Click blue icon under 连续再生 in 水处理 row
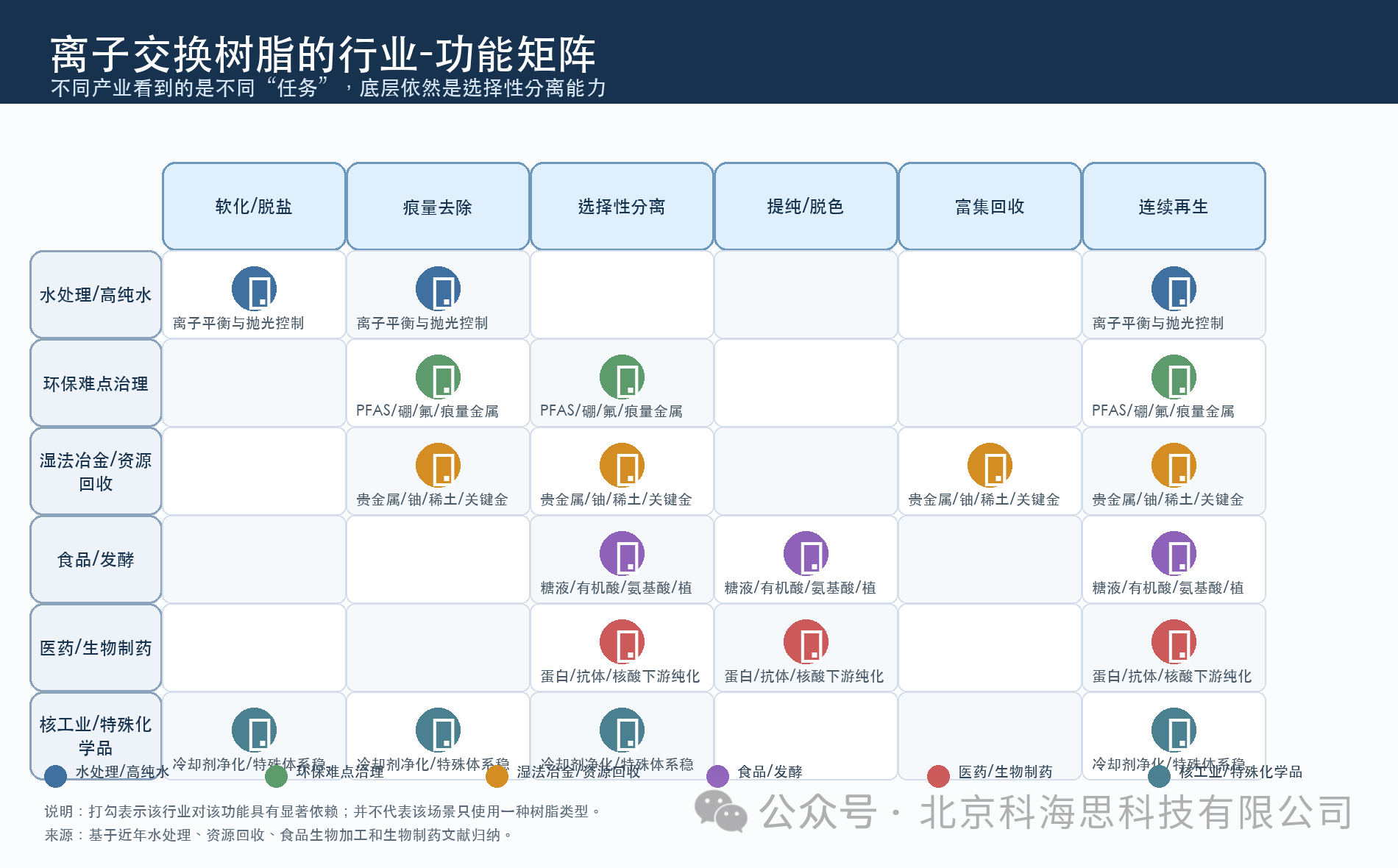Screen dimensions: 1398x868 coord(1174,289)
